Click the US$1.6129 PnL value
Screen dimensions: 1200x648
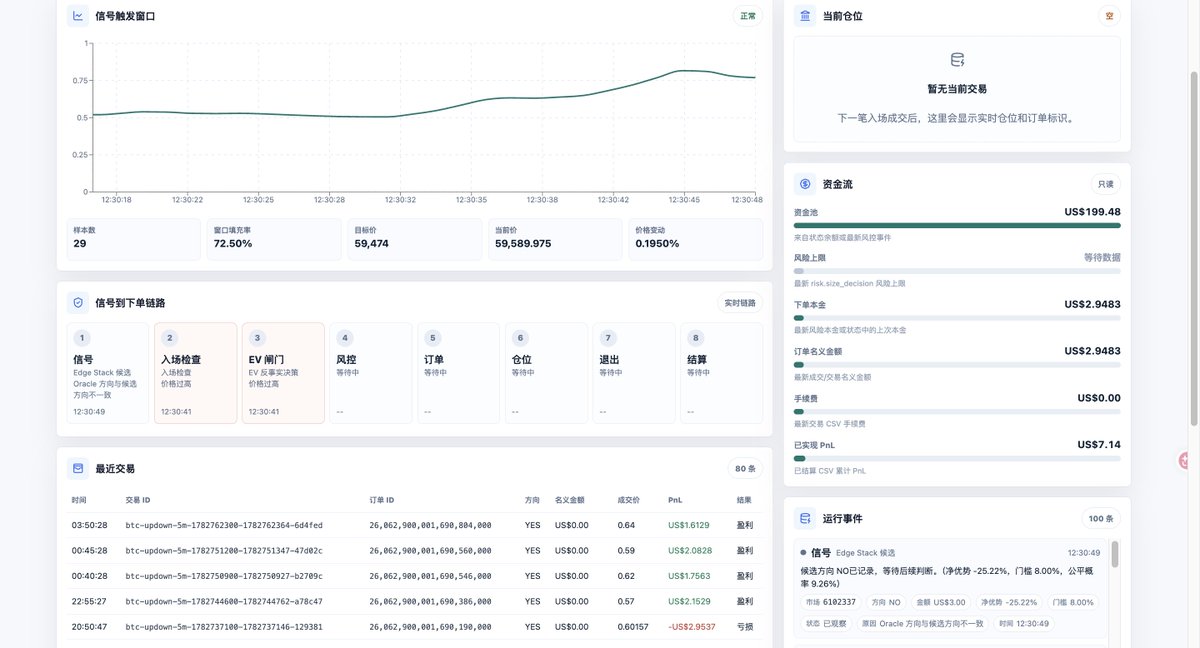click(689, 525)
